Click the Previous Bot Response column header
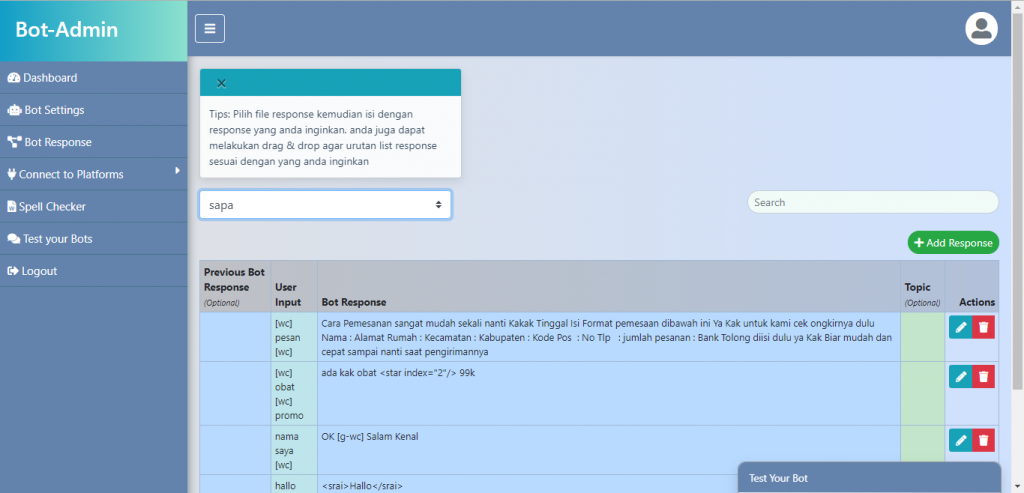The width and height of the screenshot is (1024, 493). click(235, 287)
